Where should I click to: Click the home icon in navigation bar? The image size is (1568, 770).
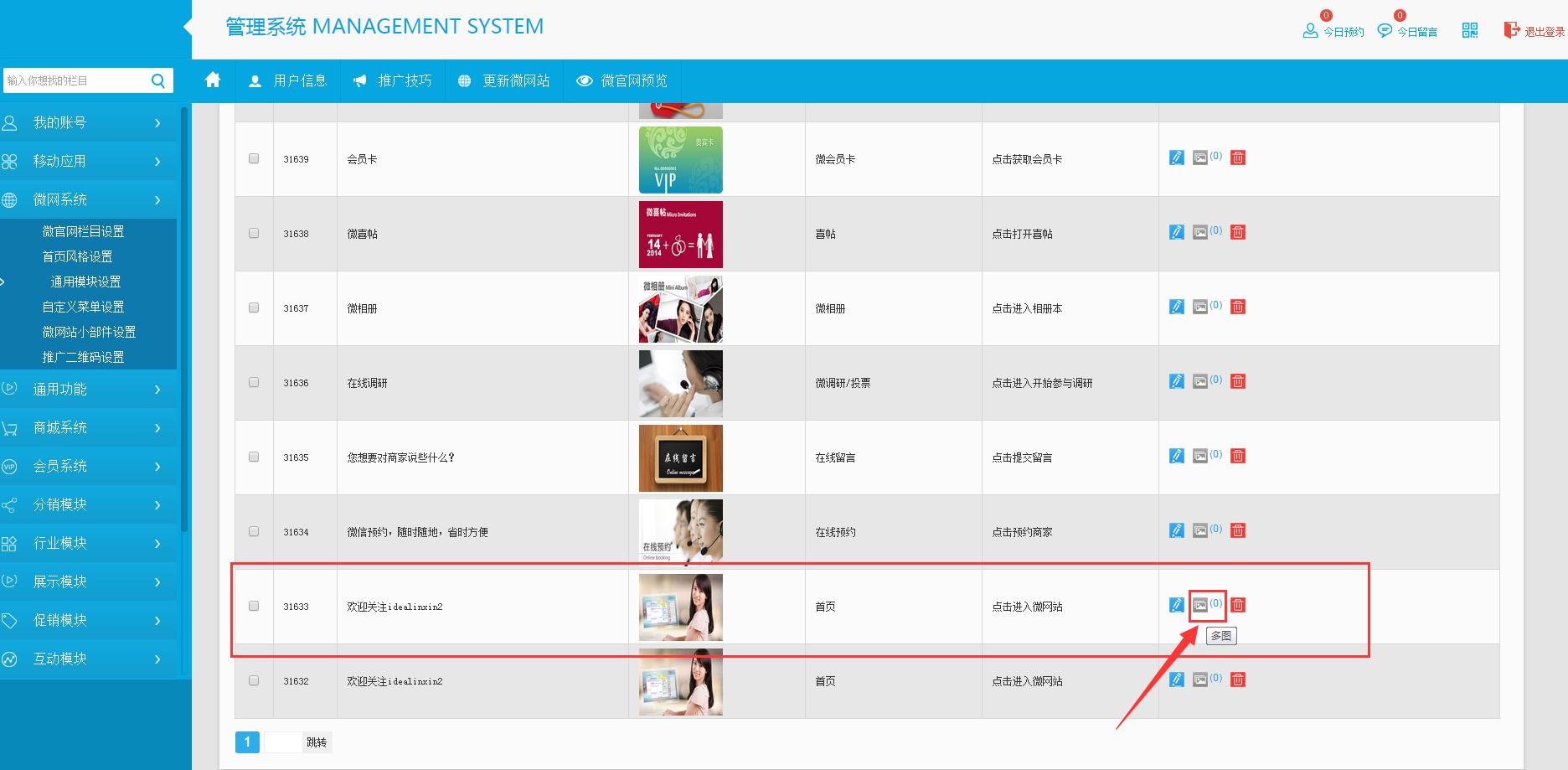click(213, 80)
